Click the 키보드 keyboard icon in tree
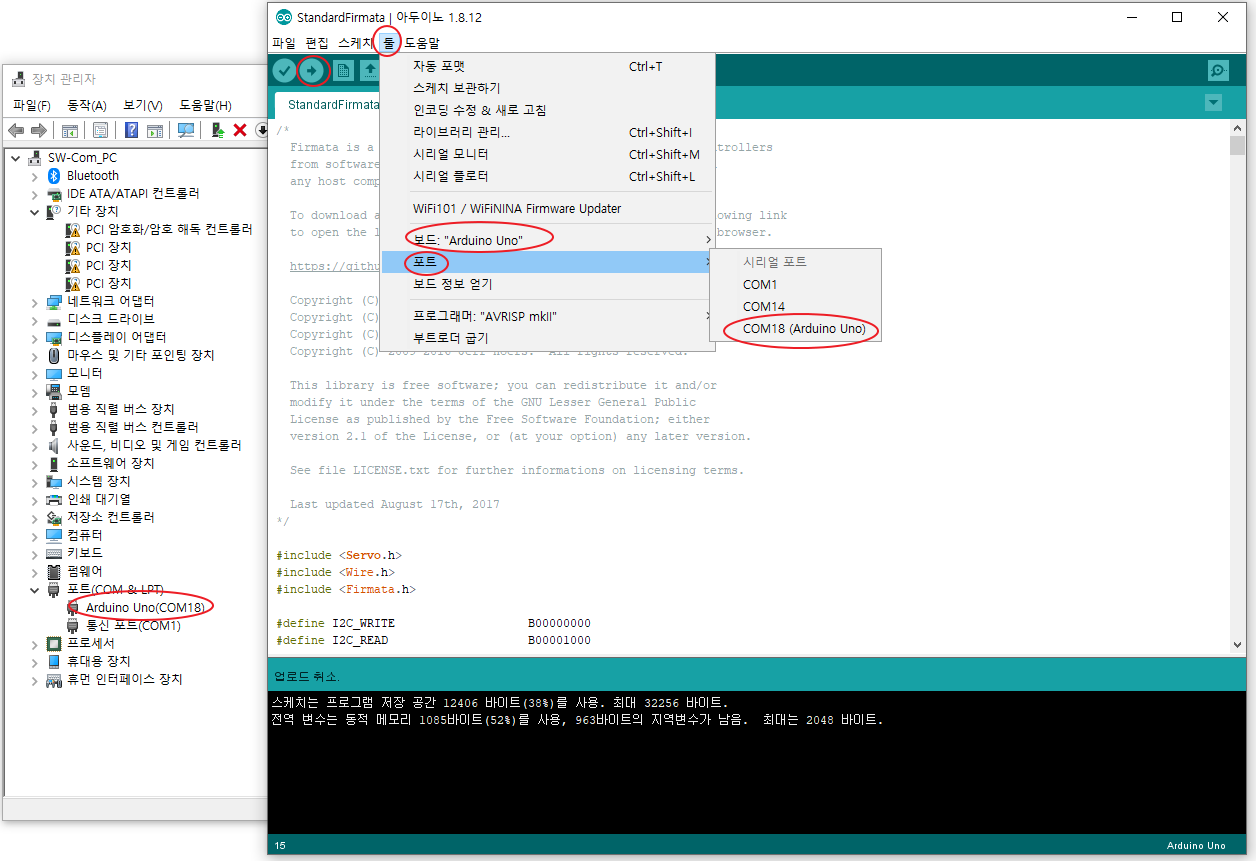1256x861 pixels. pos(54,553)
